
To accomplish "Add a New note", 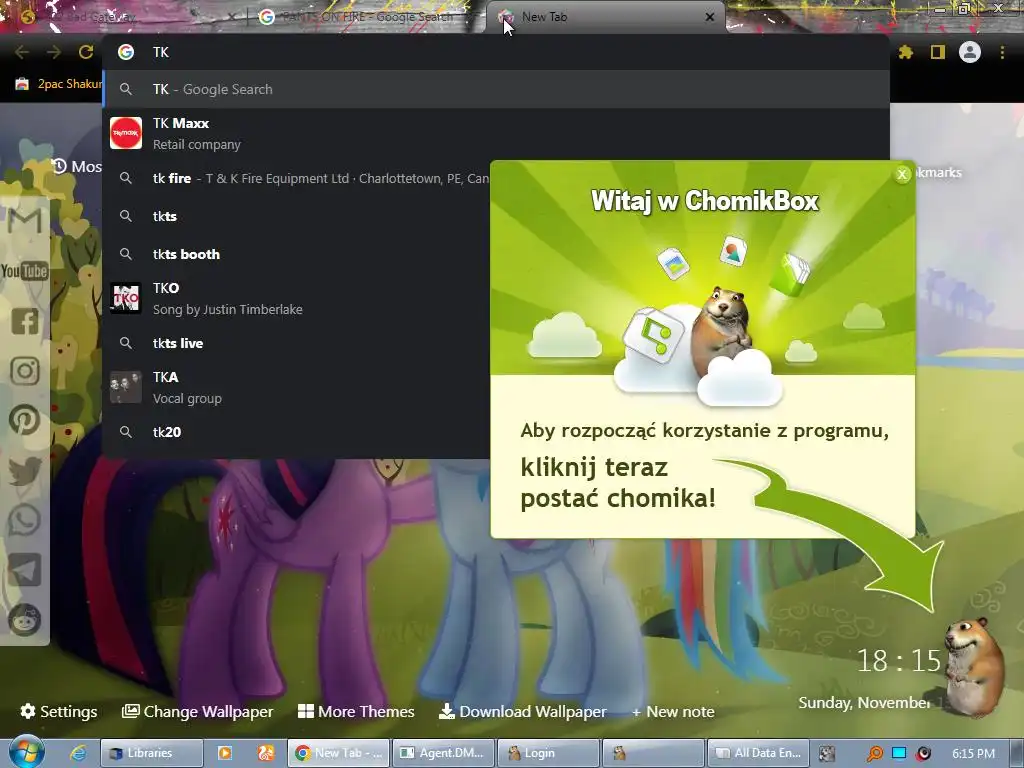I will tap(673, 711).
